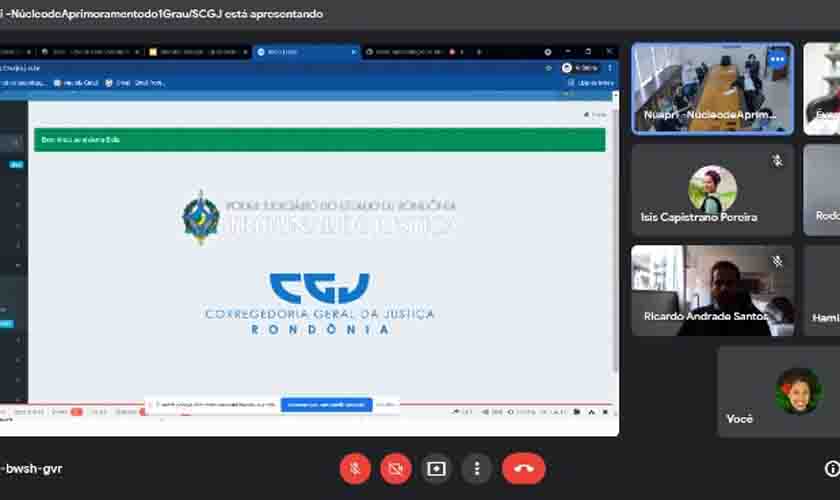The height and width of the screenshot is (500, 840).
Task: Click Isis Capistrano Pereira's avatar picture
Action: [712, 187]
